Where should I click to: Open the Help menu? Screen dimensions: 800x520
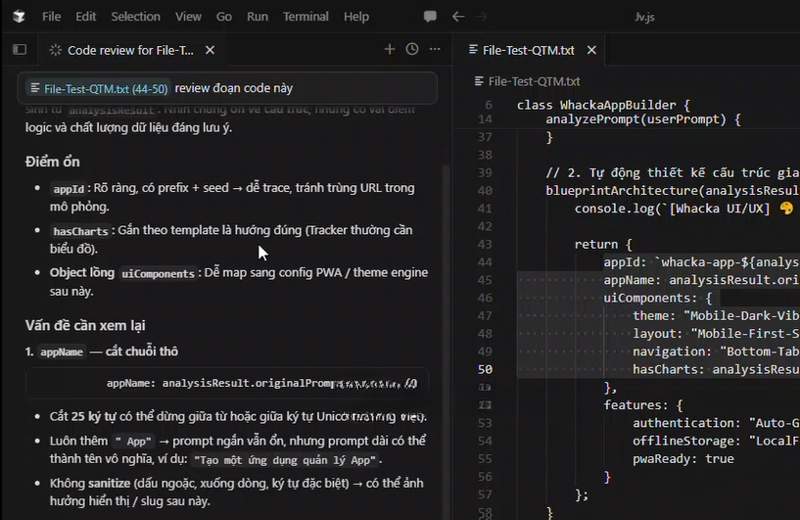pyautogui.click(x=356, y=17)
